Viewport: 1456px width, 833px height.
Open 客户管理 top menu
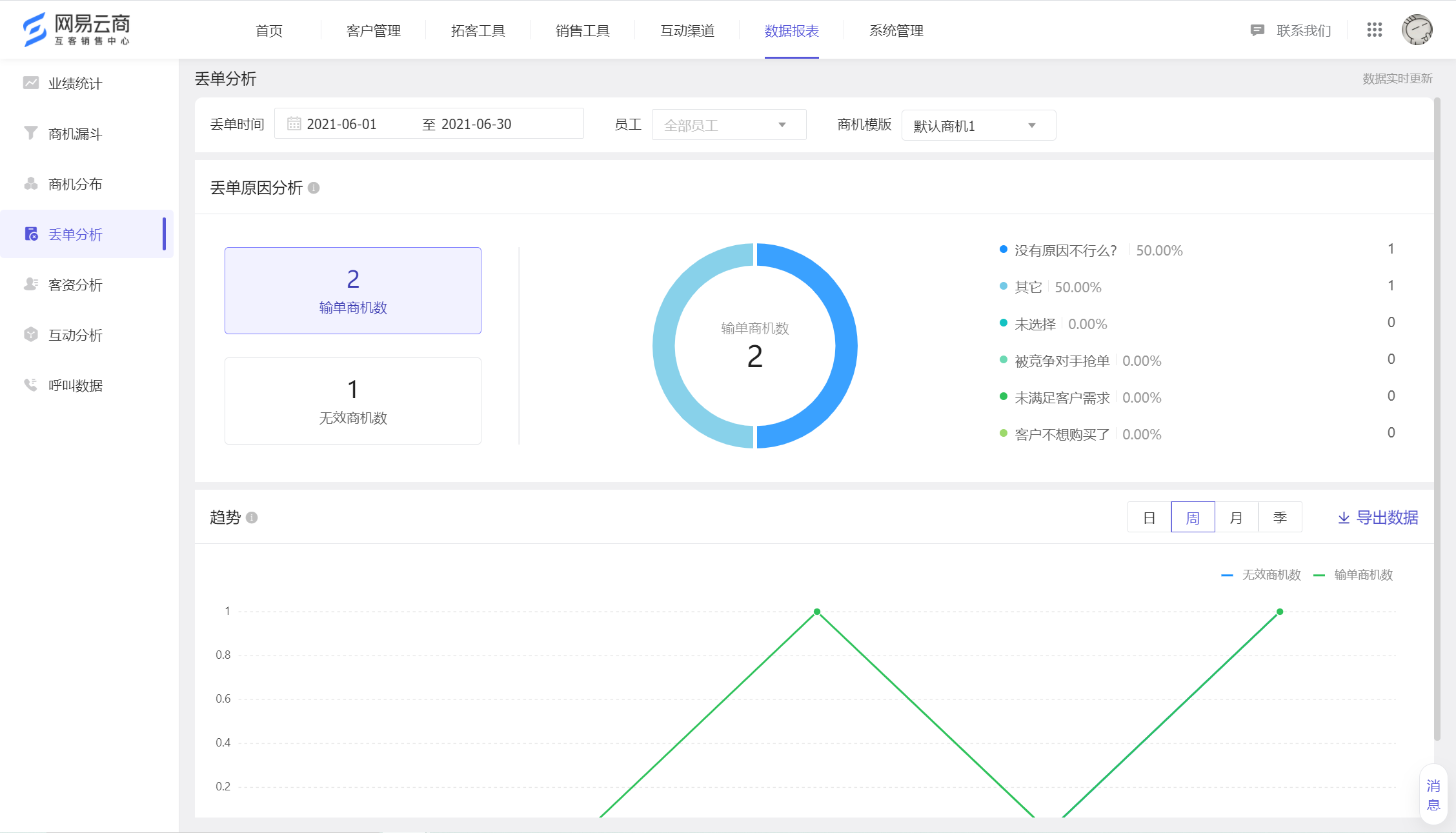(374, 30)
